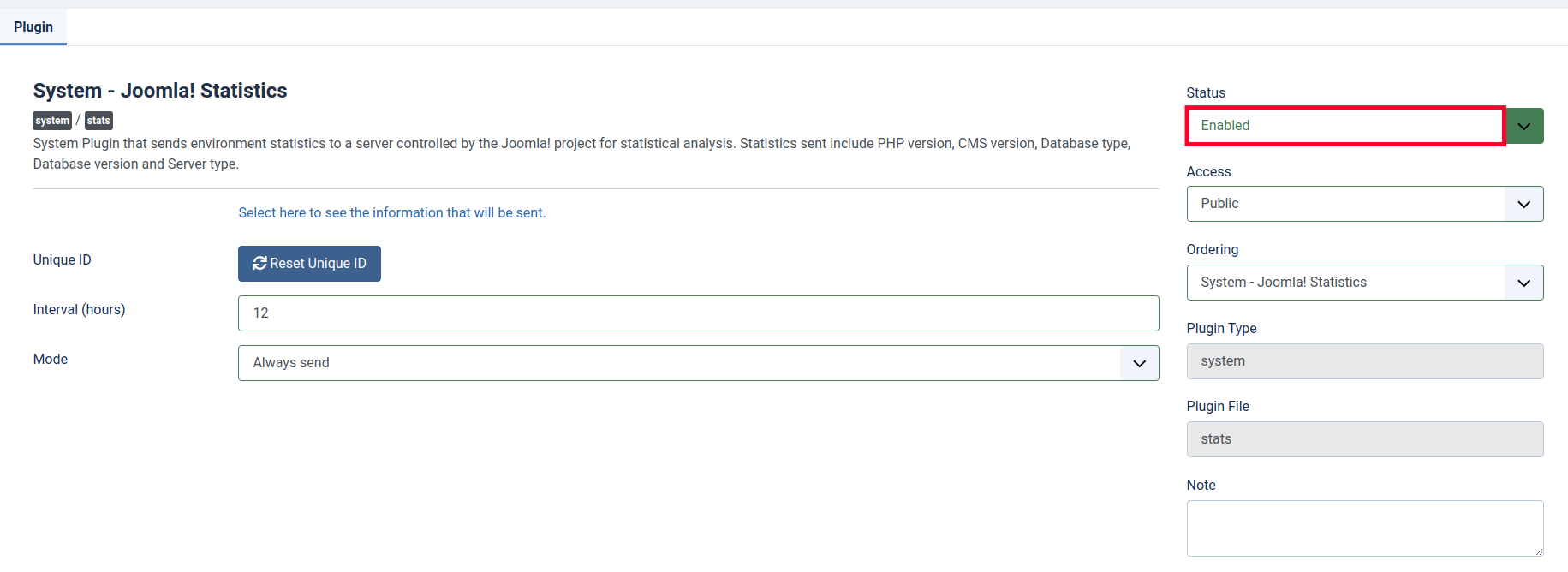The width and height of the screenshot is (1568, 572).
Task: Expand the Ordering dropdown list
Action: pos(1344,283)
